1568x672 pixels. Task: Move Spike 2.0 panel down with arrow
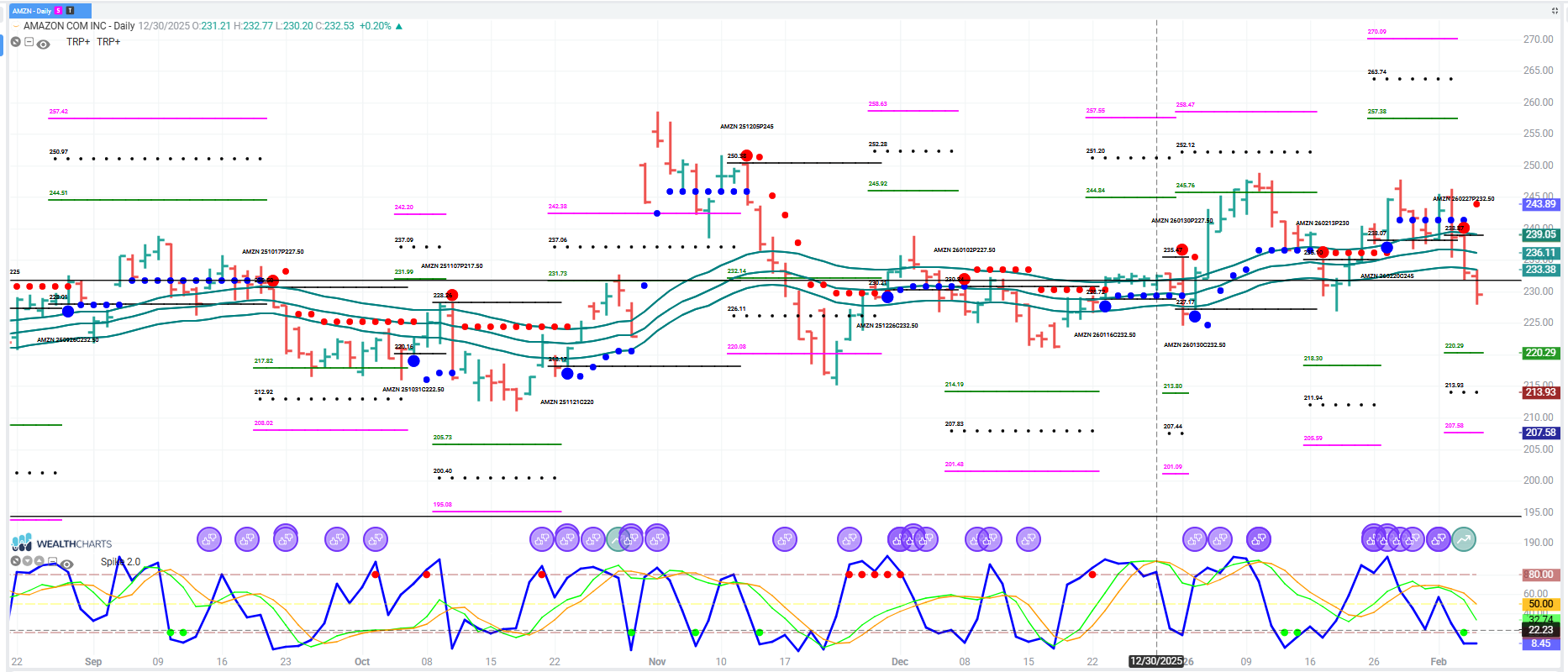click(28, 561)
